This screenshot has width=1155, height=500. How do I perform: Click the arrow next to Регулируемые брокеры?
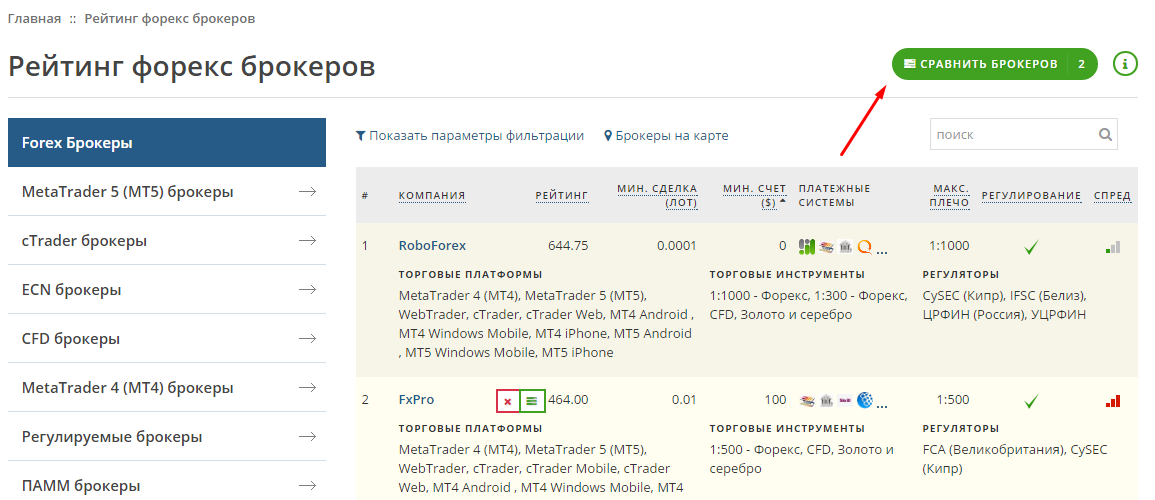(307, 437)
